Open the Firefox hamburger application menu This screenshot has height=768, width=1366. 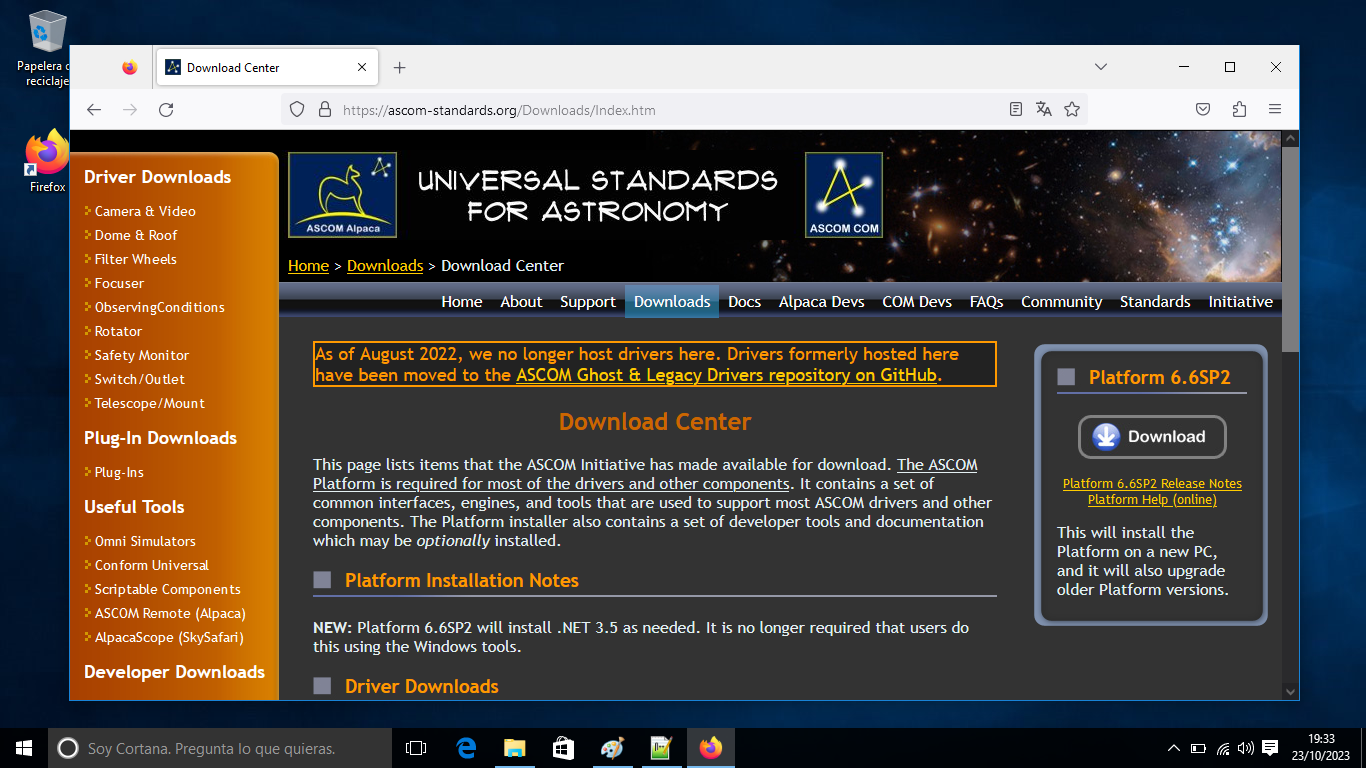(1275, 109)
